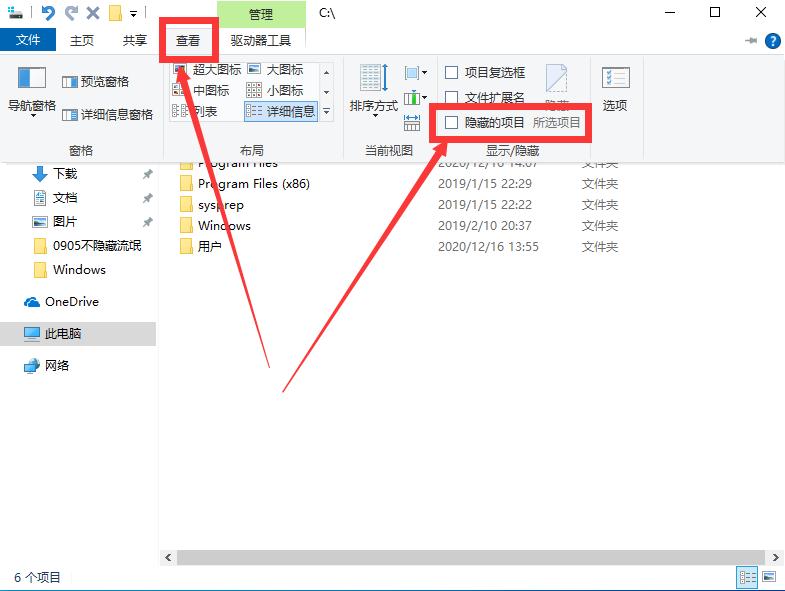Click the pin ribbon icon

coord(751,41)
